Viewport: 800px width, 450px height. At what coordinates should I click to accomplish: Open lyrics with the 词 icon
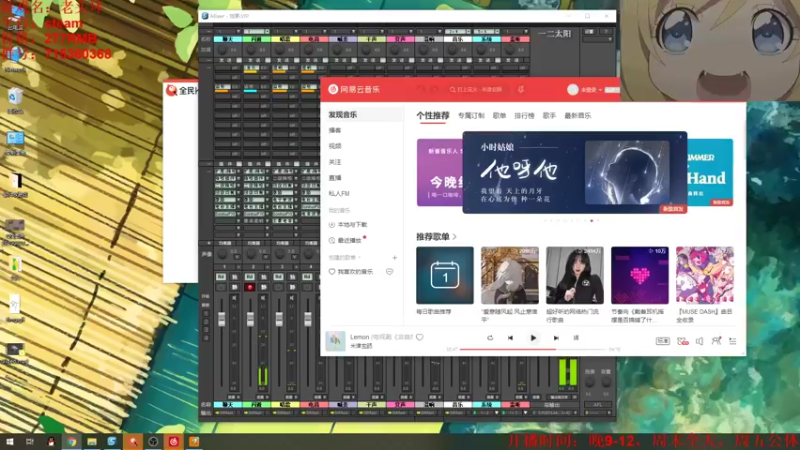pos(576,338)
